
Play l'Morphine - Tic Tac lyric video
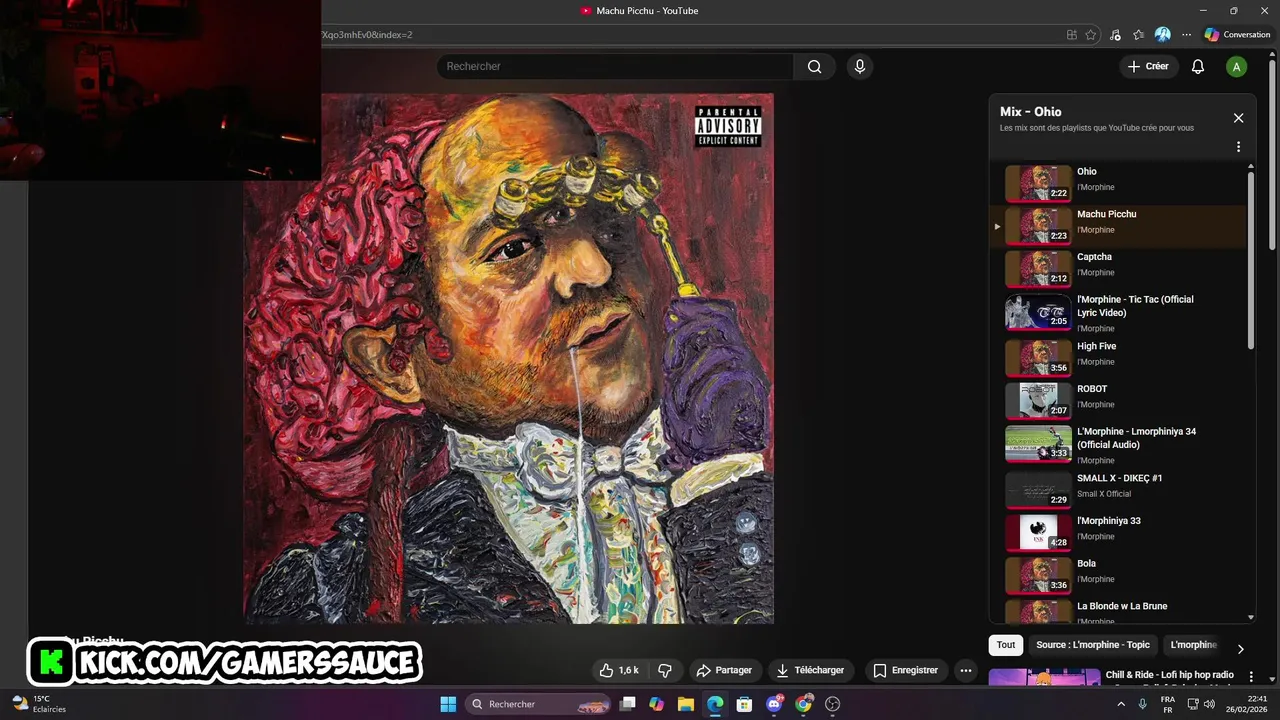1120,313
